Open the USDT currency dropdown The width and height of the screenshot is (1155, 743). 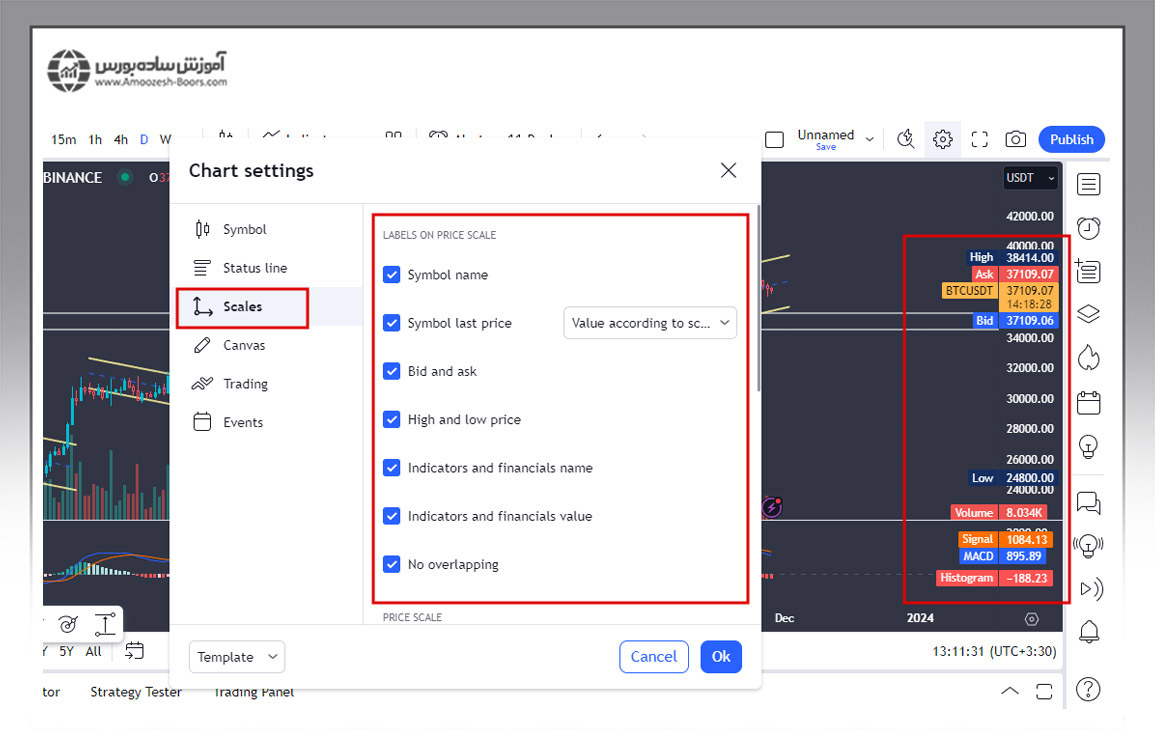coord(1030,178)
